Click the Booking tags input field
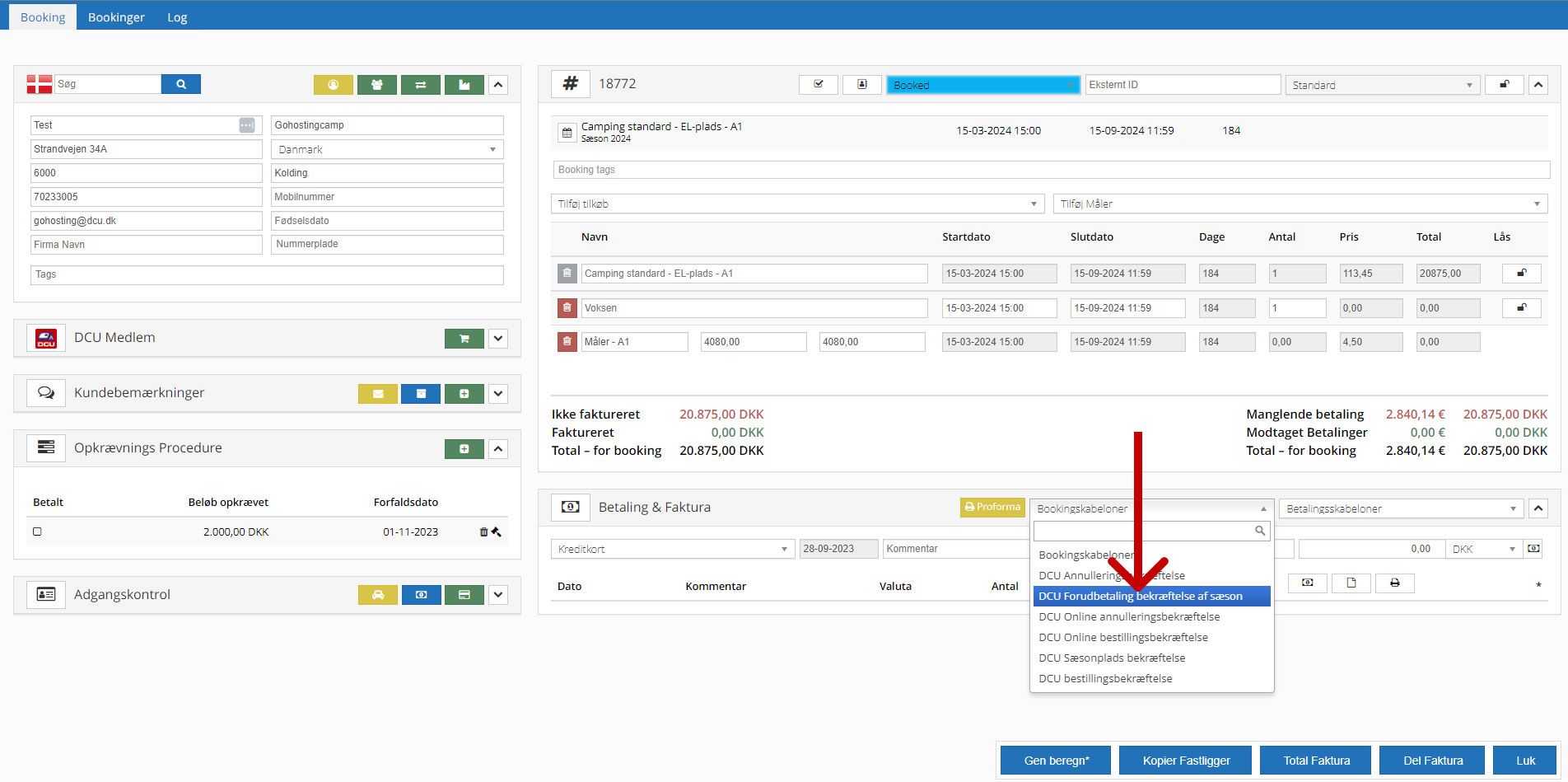Viewport: 1568px width, 782px height. (x=1051, y=170)
